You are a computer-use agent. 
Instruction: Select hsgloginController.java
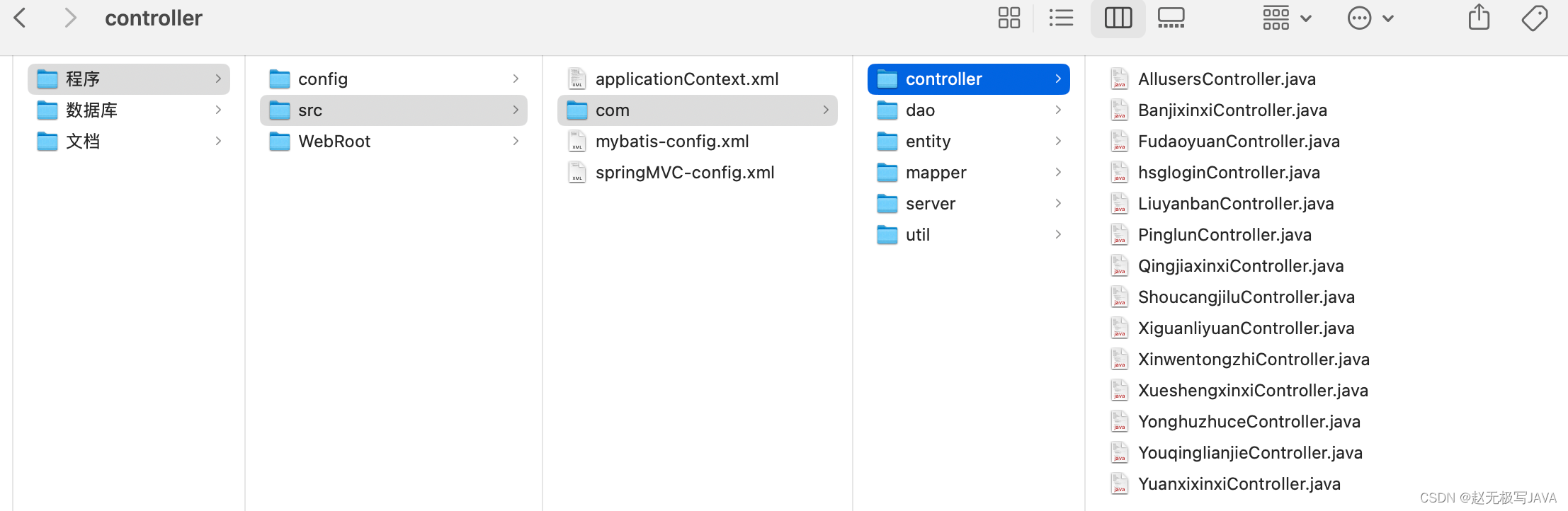click(1229, 172)
